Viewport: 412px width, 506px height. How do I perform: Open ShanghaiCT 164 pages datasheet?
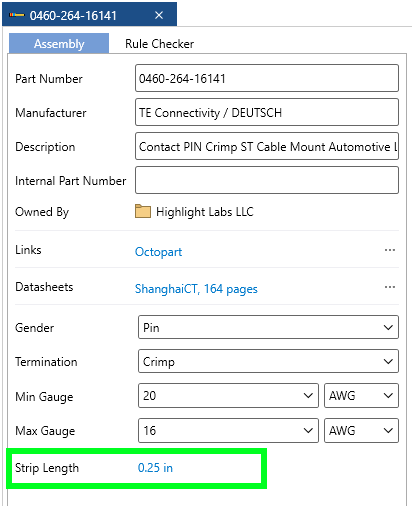pos(196,289)
